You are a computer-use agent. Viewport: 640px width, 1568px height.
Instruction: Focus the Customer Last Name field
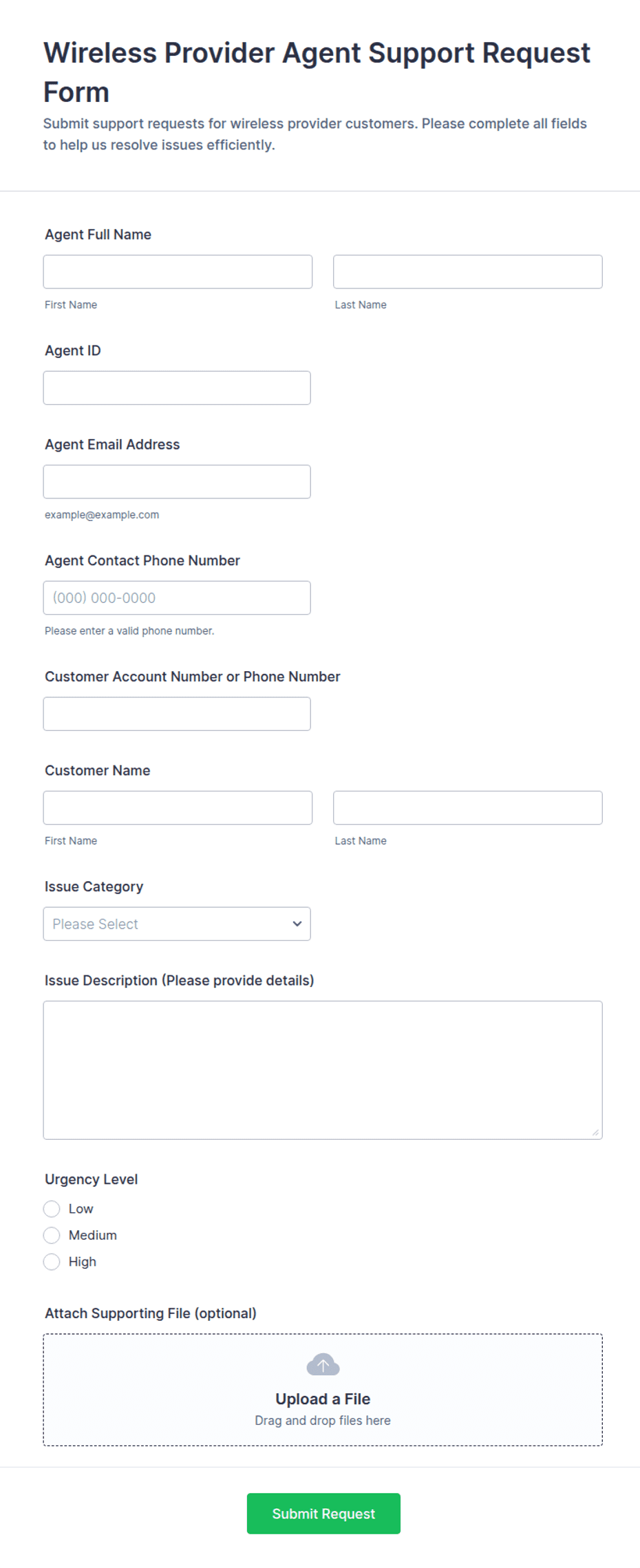tap(468, 808)
